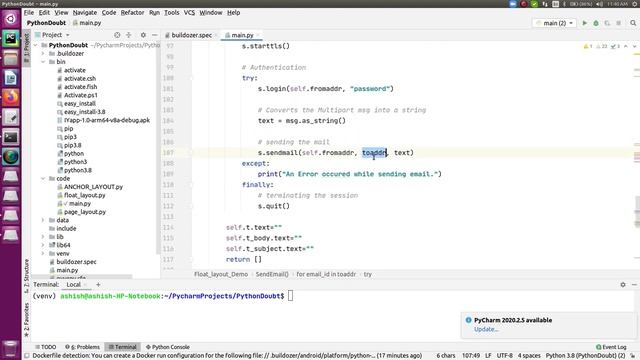The height and width of the screenshot is (360, 640).
Task: Click Update link in PyCharm notification
Action: pos(486,329)
